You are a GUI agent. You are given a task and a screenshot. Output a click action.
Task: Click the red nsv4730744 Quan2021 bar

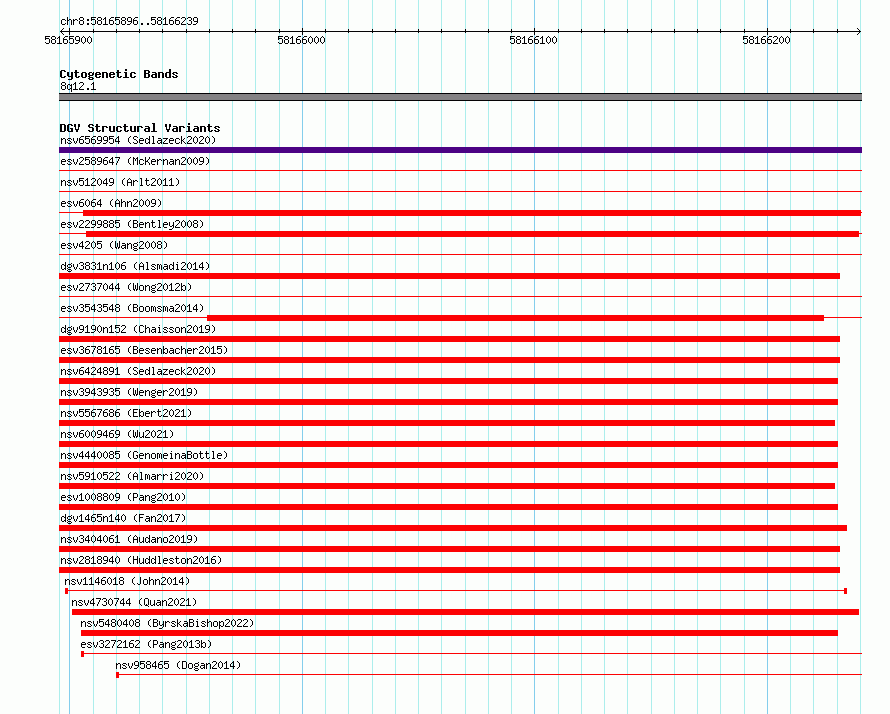point(465,612)
